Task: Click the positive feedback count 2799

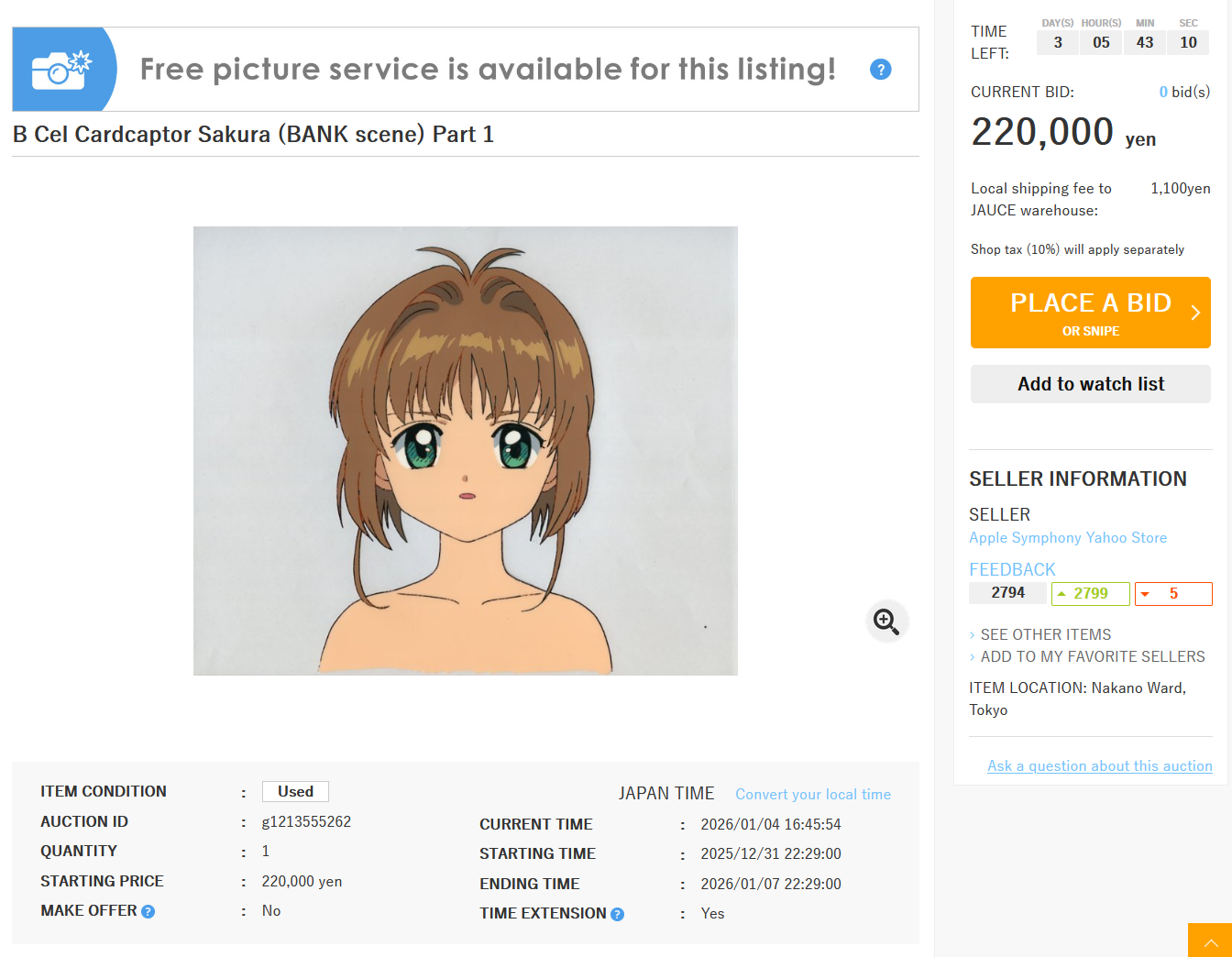Action: 1090,594
